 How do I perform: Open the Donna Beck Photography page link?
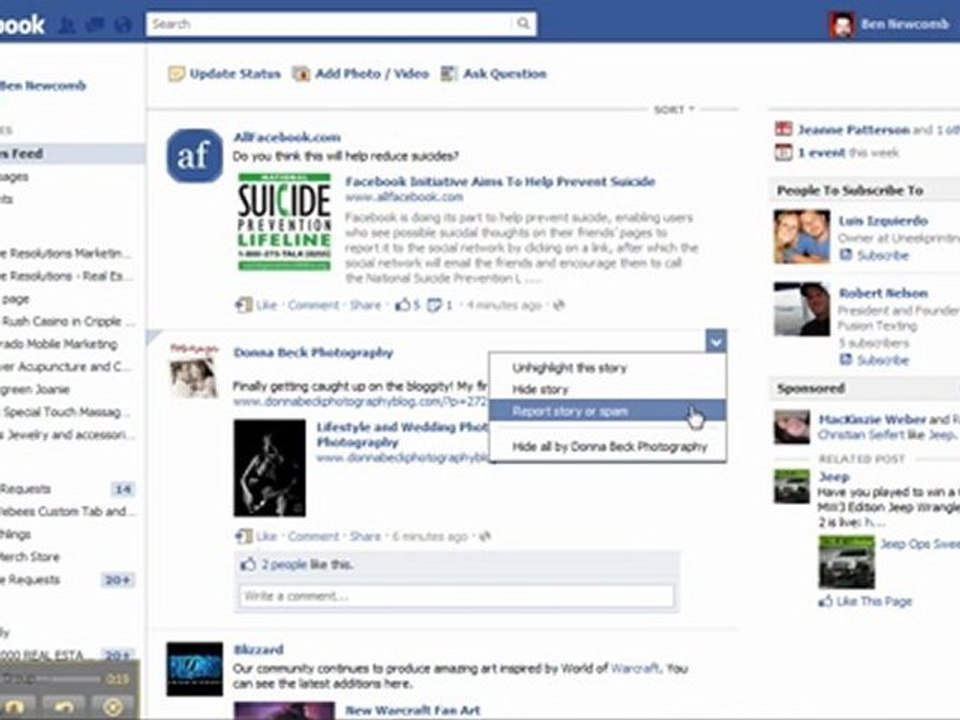click(x=313, y=353)
